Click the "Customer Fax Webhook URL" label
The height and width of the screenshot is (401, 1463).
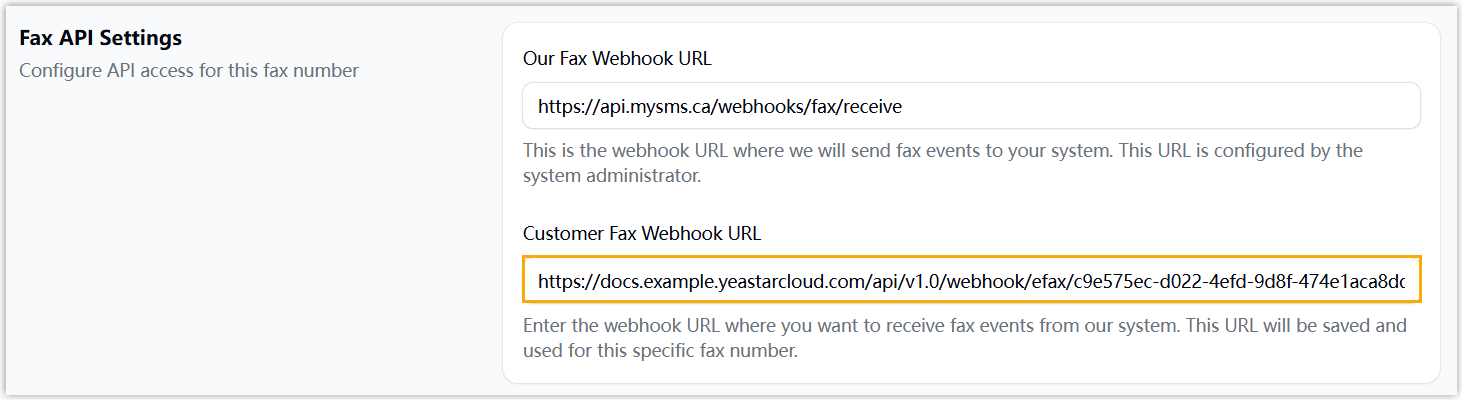(641, 234)
